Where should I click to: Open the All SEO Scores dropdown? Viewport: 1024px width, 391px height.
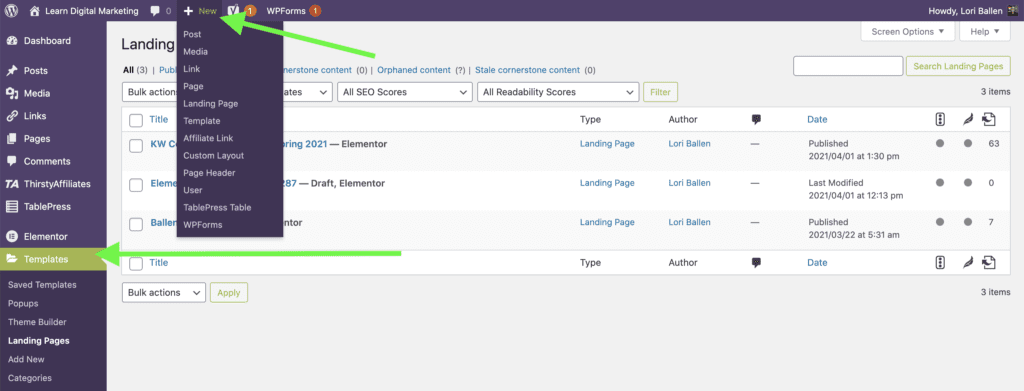point(405,92)
